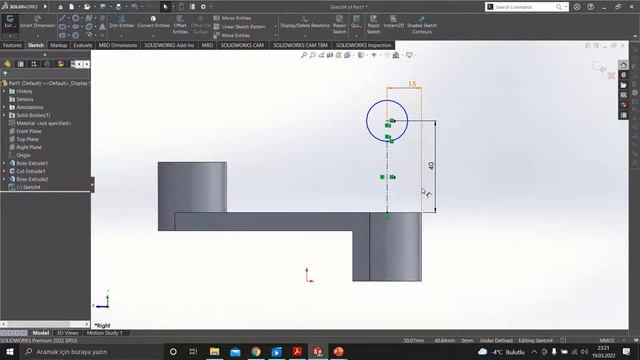Click the FeatureManager filter icon
640x360 pixels.
click(5, 74)
